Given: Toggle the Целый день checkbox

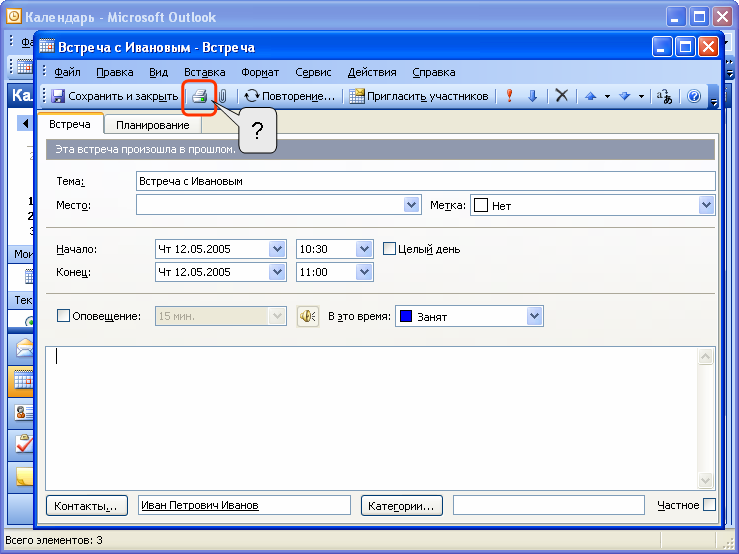Looking at the screenshot, I should (x=389, y=248).
